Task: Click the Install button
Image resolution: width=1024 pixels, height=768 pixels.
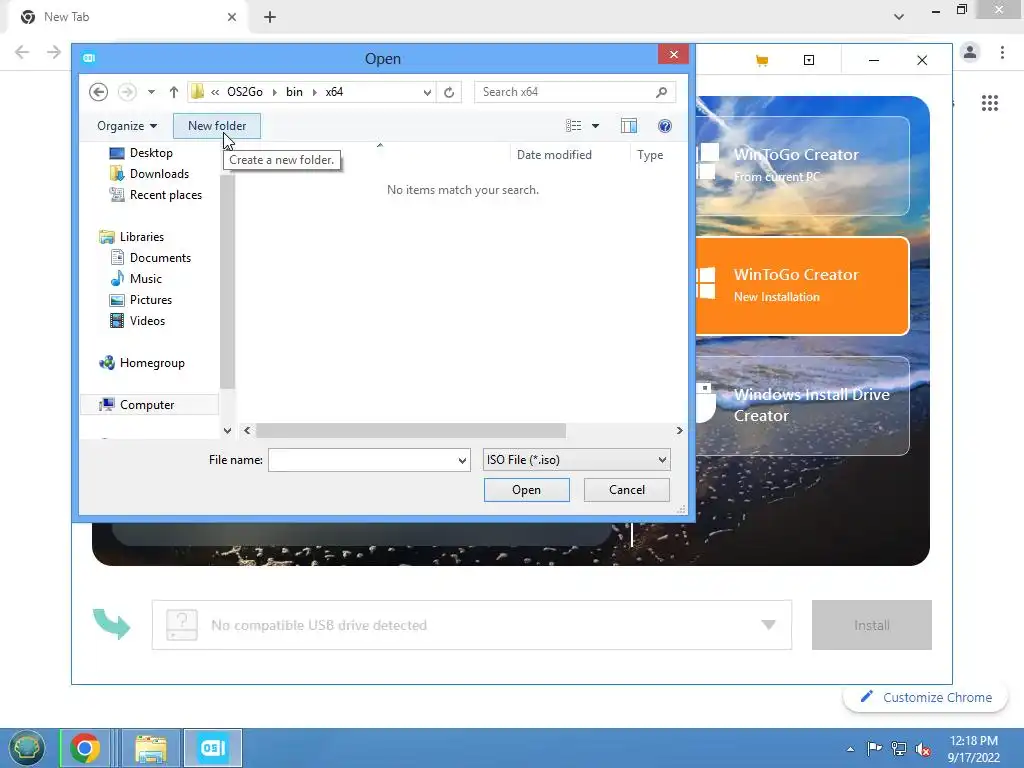Action: coord(872,625)
